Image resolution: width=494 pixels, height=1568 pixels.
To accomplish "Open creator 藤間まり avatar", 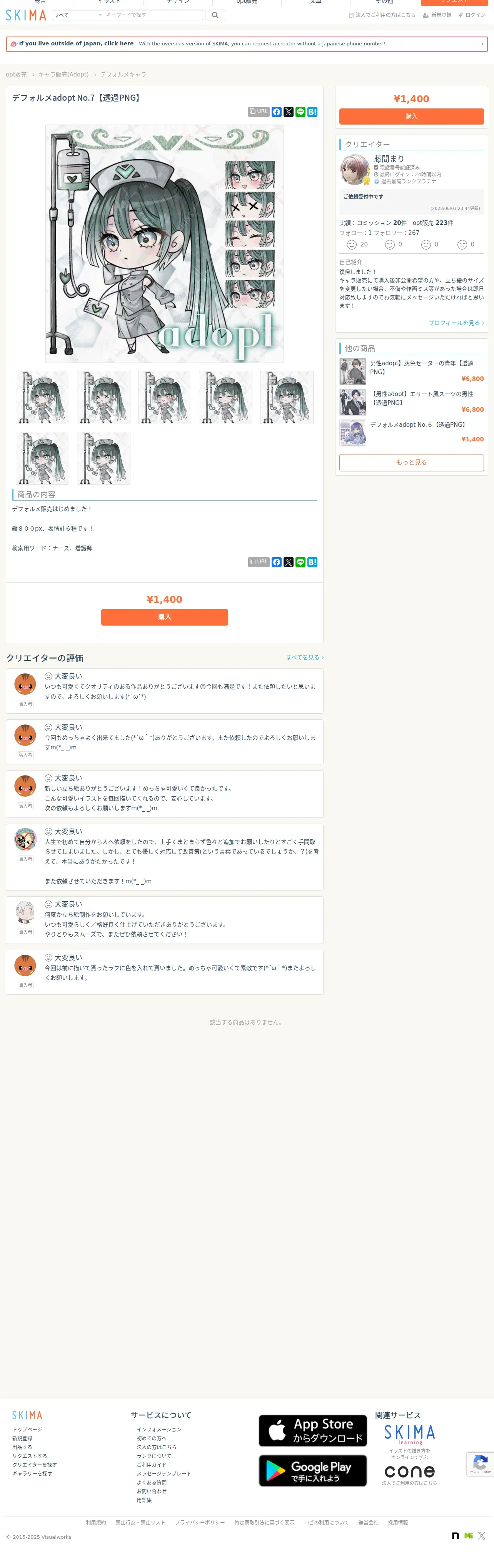I will click(x=355, y=169).
